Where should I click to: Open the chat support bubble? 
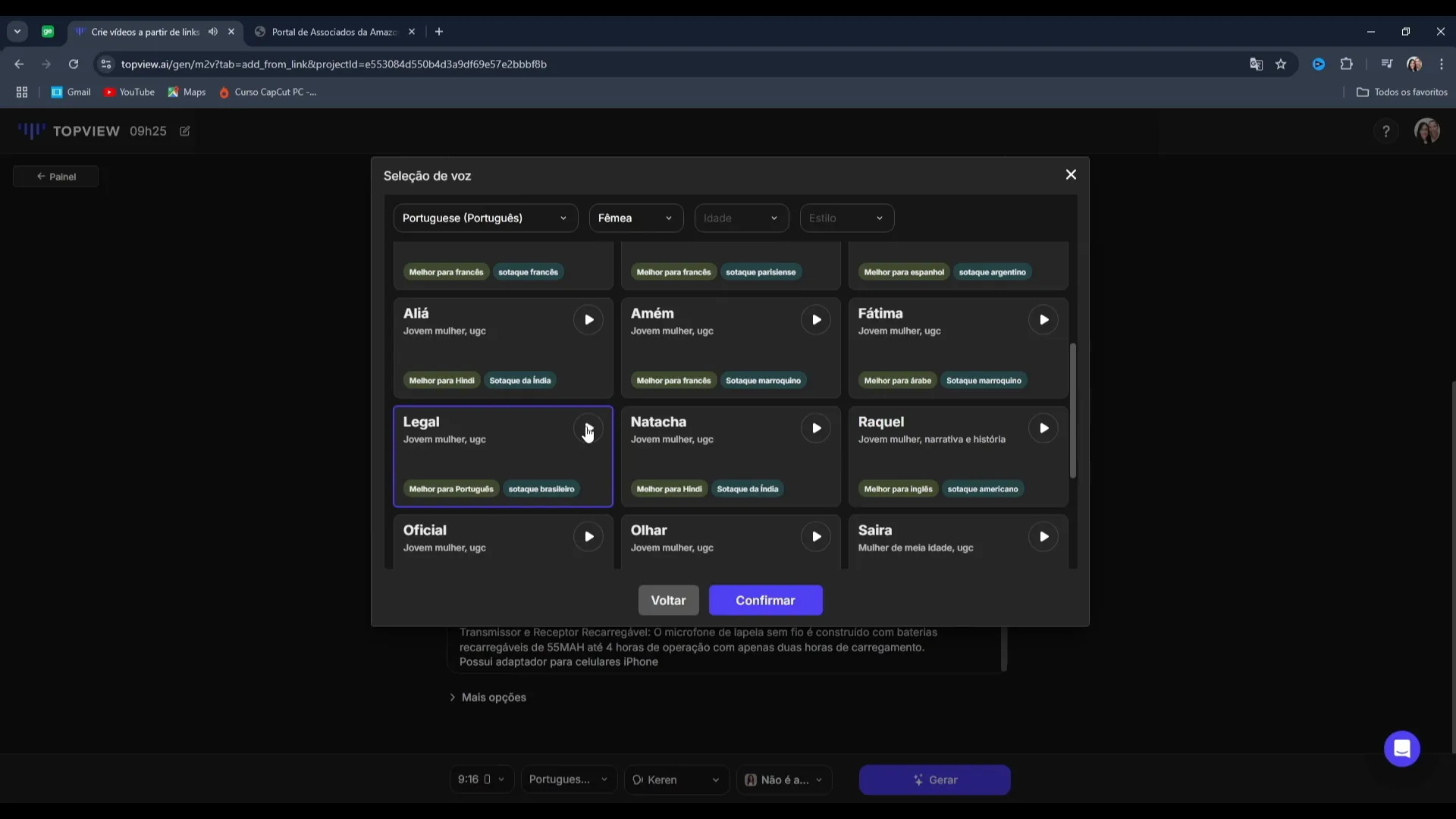pos(1401,749)
